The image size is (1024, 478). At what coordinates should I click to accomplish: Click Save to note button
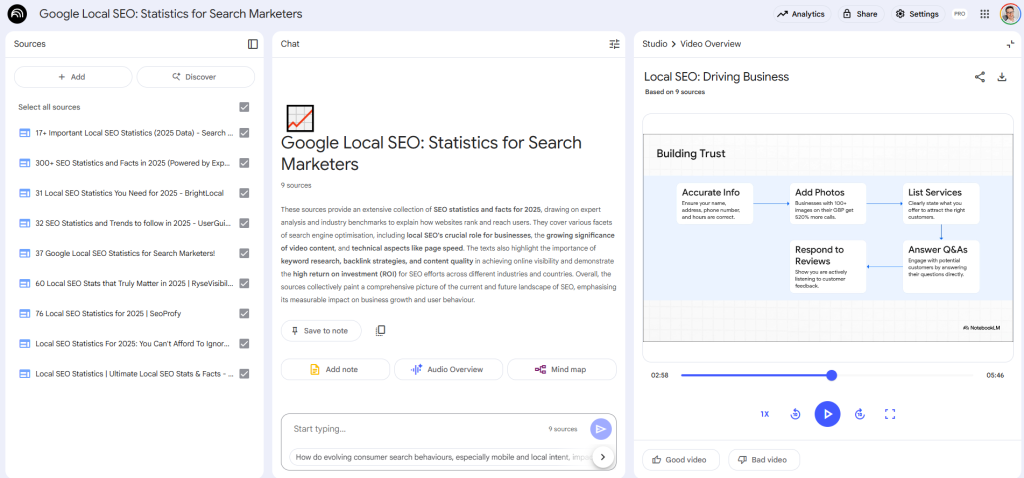click(321, 330)
